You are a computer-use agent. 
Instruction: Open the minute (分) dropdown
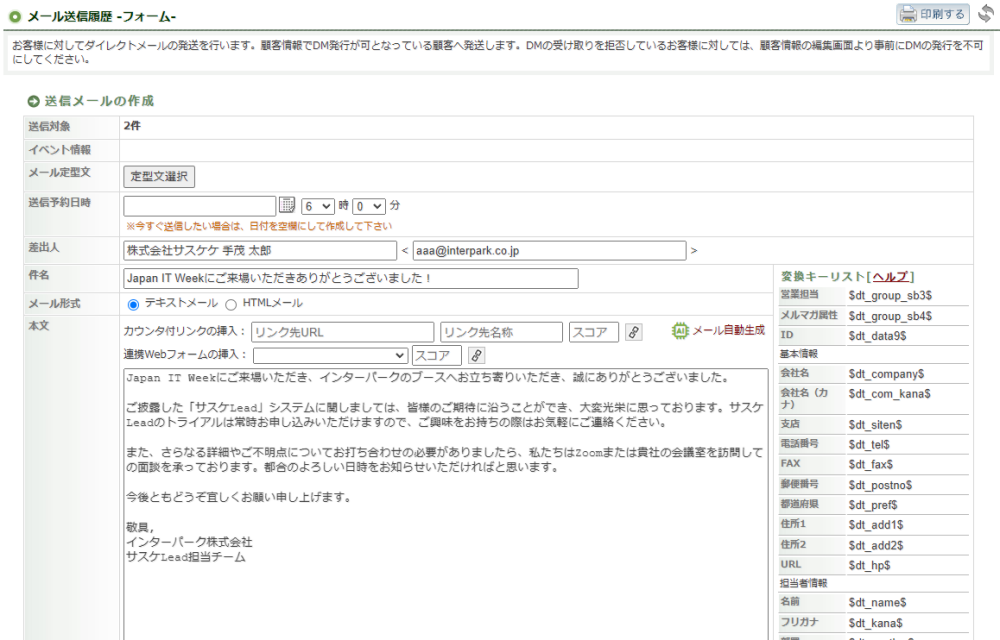pos(369,205)
